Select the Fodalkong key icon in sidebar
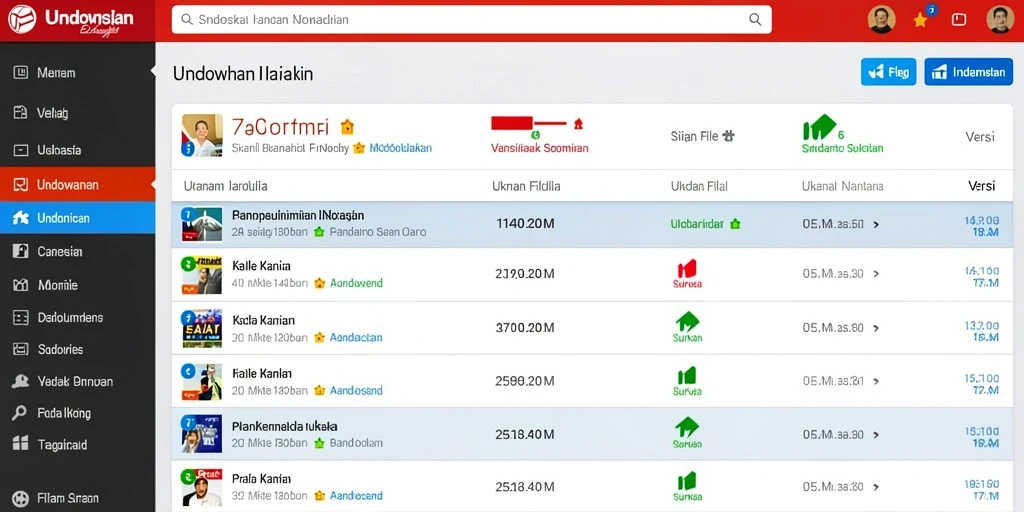Viewport: 1024px width, 512px height. 20,413
